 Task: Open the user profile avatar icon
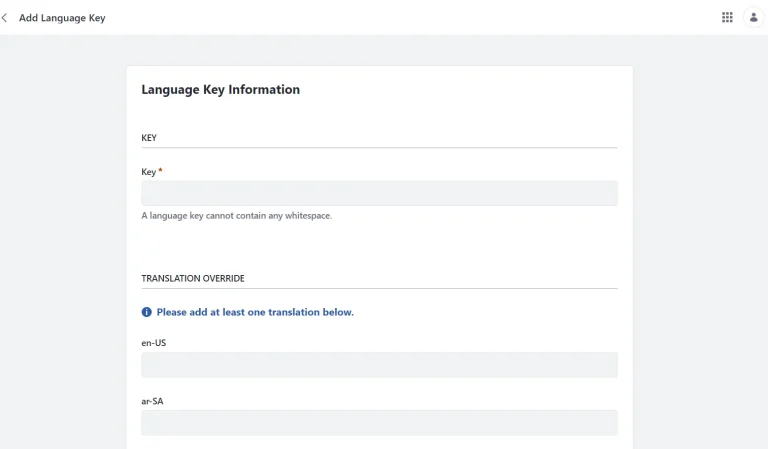753,18
